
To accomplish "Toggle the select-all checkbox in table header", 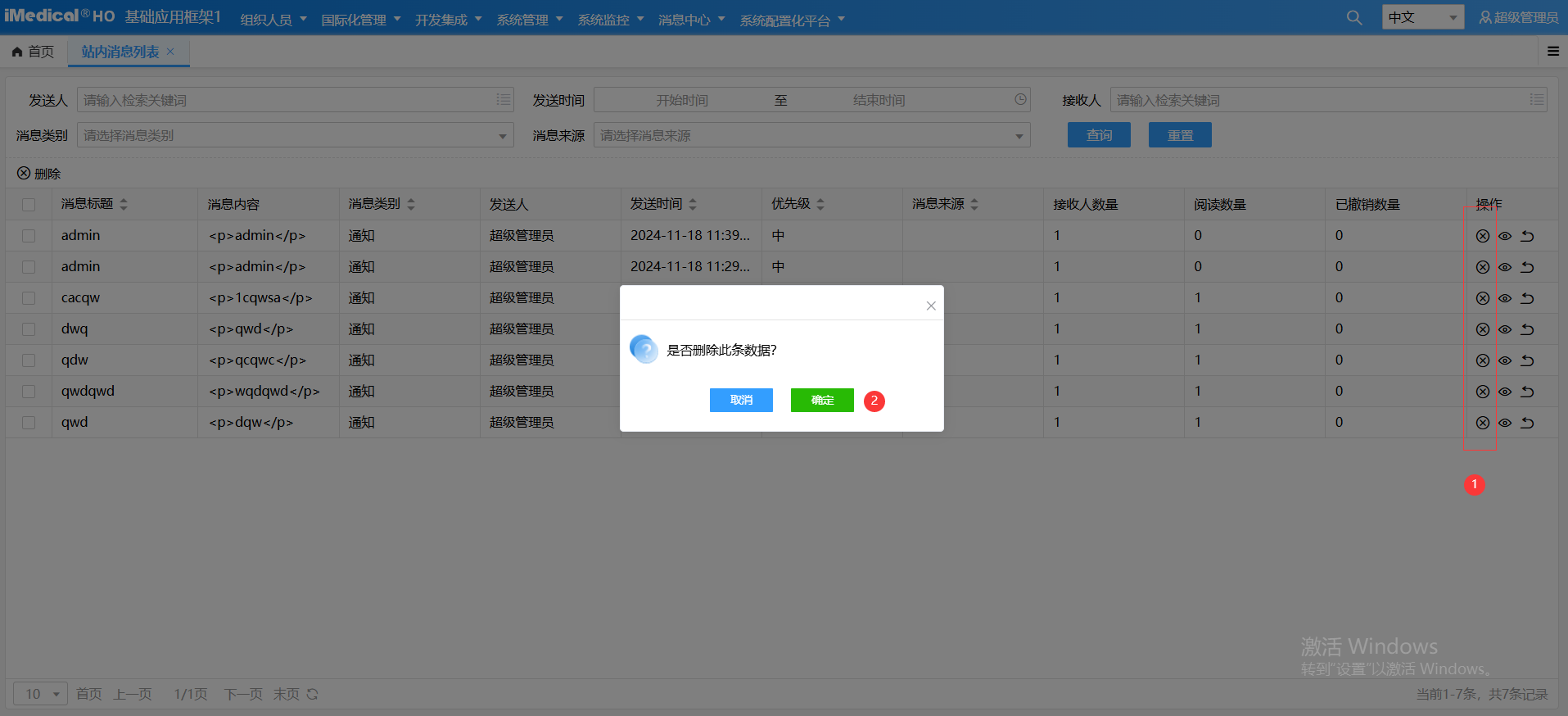I will click(29, 205).
